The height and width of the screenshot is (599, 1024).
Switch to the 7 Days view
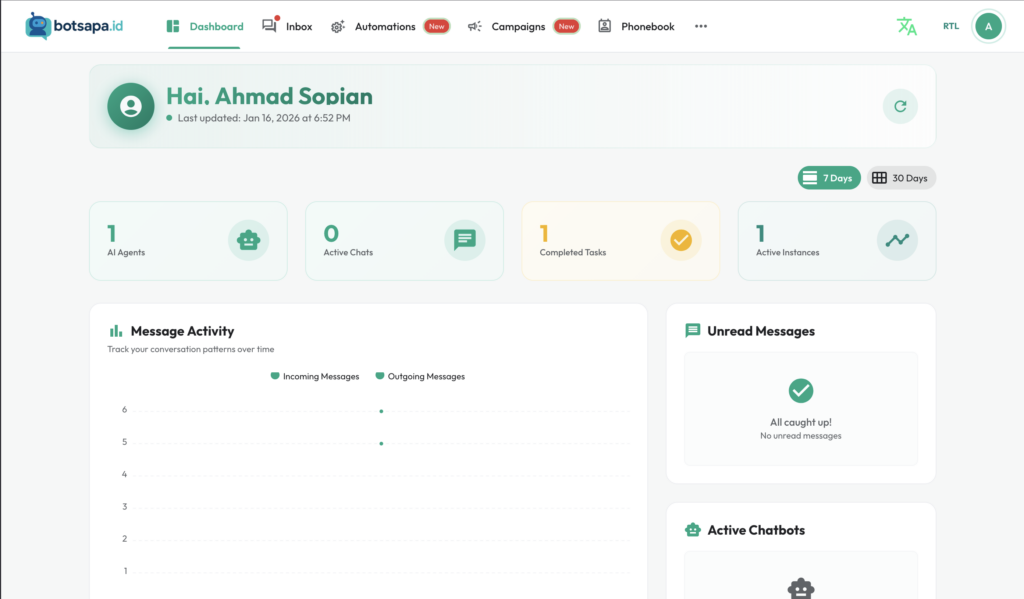click(828, 178)
